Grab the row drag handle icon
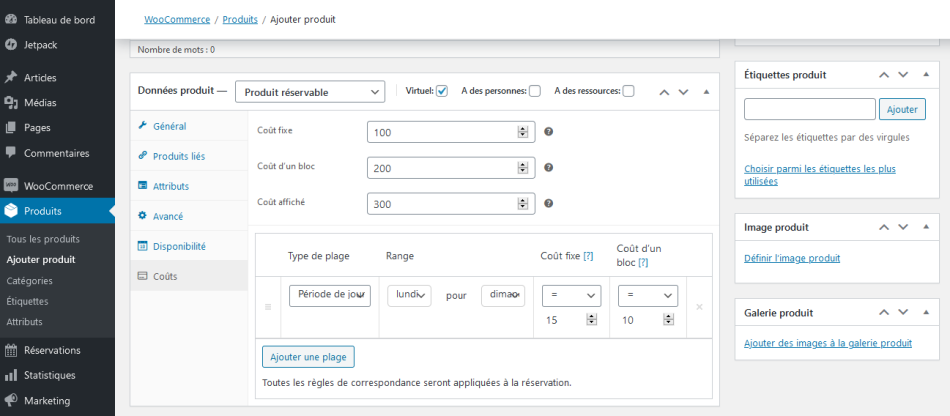 pos(267,307)
